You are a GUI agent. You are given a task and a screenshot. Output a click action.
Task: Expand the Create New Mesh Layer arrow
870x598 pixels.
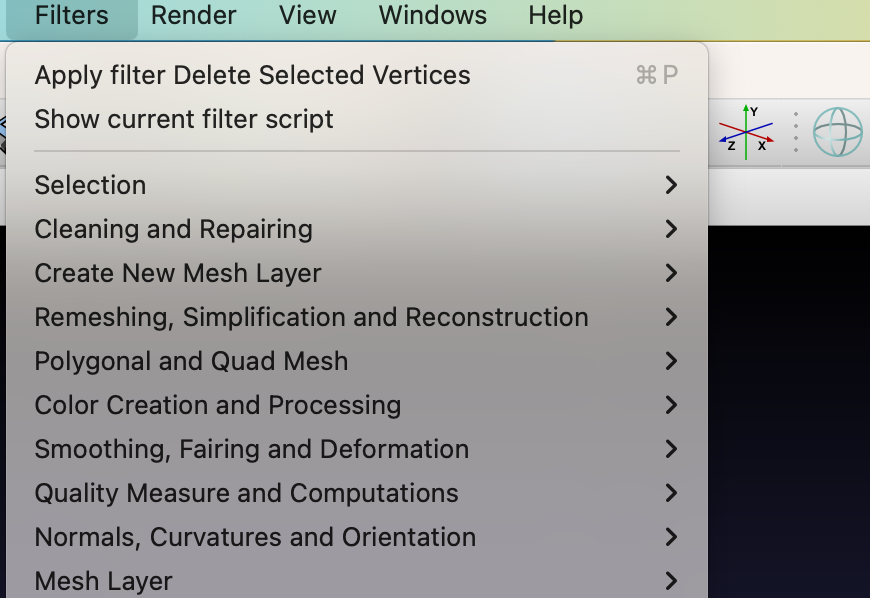[x=671, y=273]
